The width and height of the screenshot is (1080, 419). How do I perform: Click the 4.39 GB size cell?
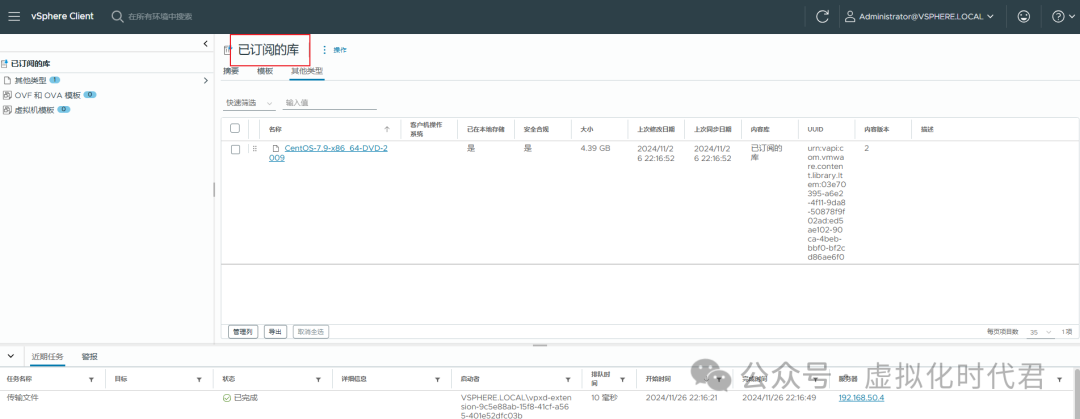tap(595, 148)
